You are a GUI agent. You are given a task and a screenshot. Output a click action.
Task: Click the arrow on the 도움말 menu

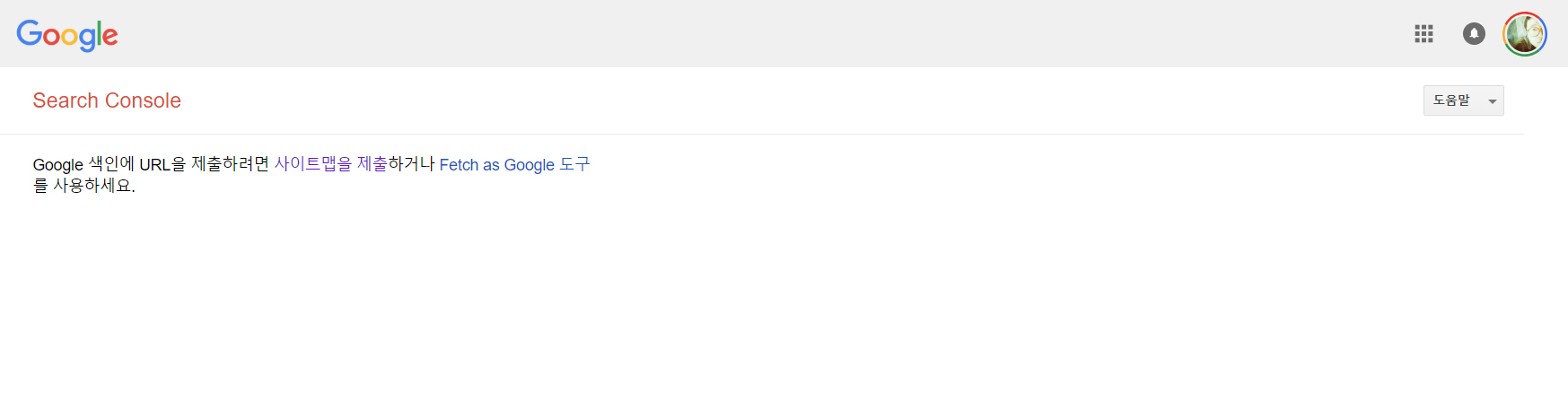[x=1493, y=101]
